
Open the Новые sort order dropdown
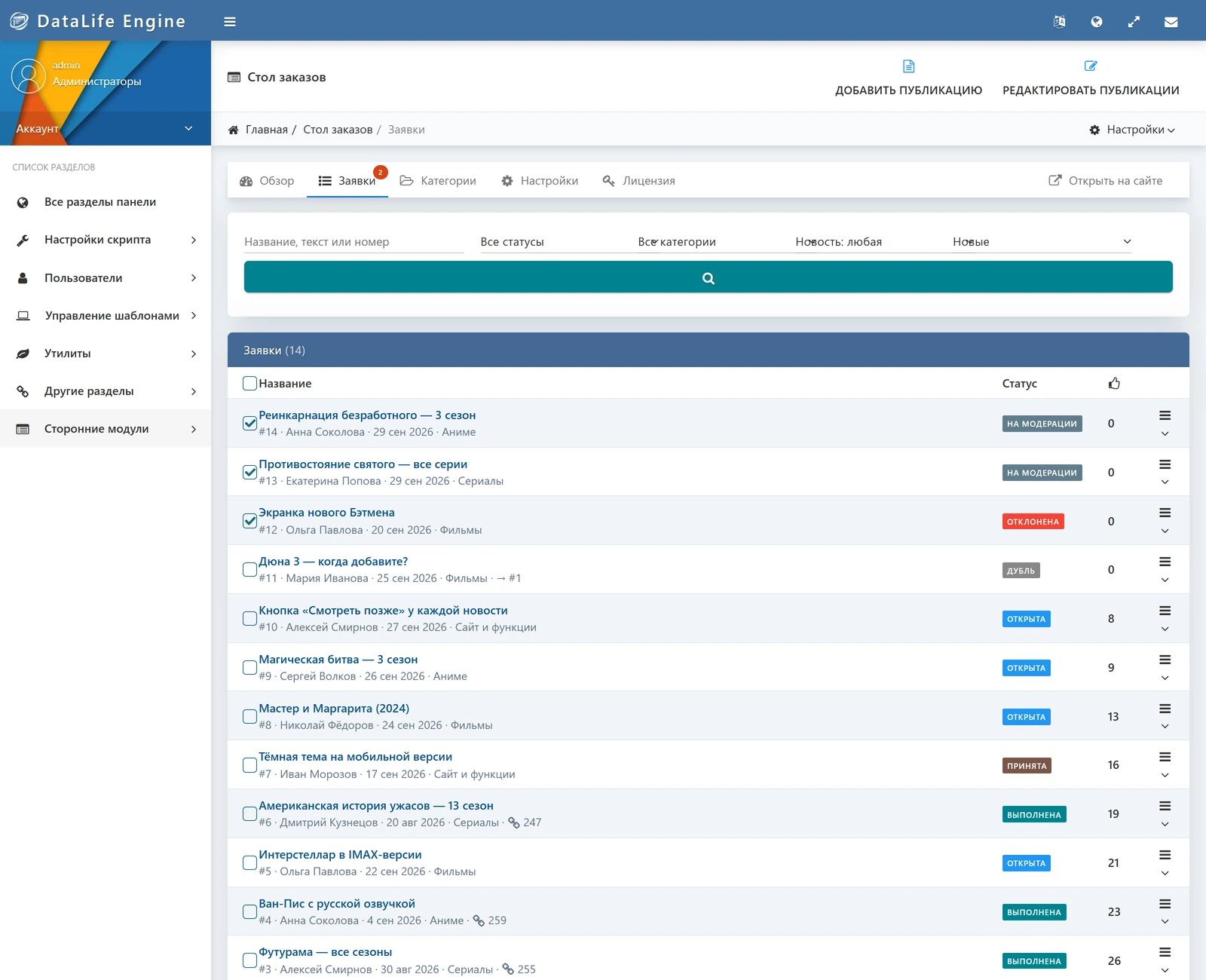click(1042, 242)
